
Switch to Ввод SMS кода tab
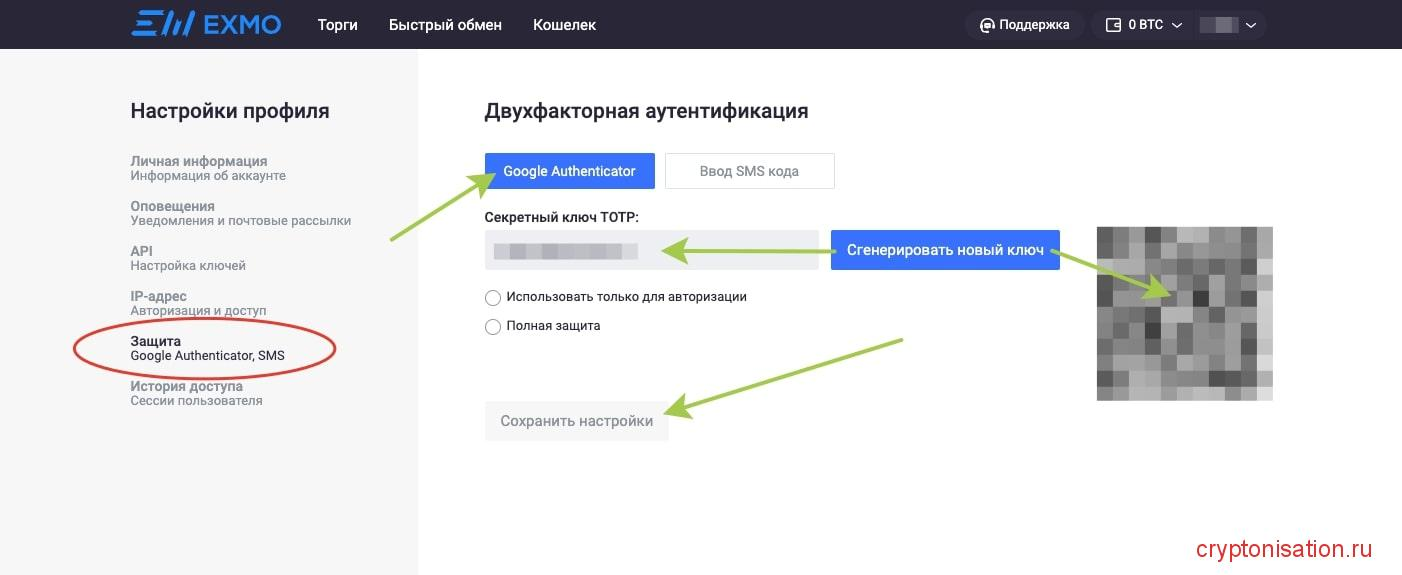click(749, 171)
